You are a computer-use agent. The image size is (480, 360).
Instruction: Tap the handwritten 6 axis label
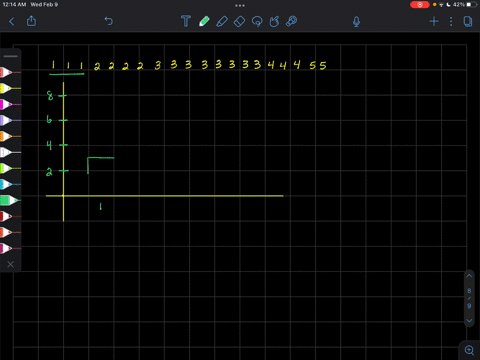pyautogui.click(x=49, y=119)
